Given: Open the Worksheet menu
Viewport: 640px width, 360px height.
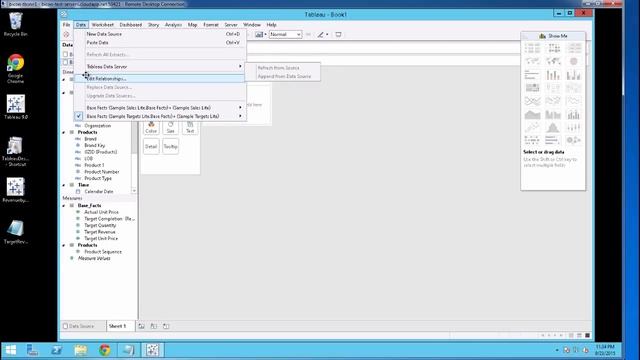Looking at the screenshot, I should click(x=102, y=25).
